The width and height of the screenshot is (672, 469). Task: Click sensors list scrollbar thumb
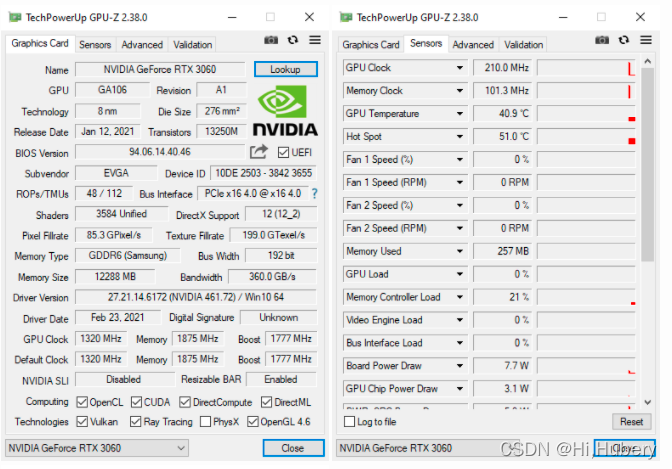(x=648, y=164)
